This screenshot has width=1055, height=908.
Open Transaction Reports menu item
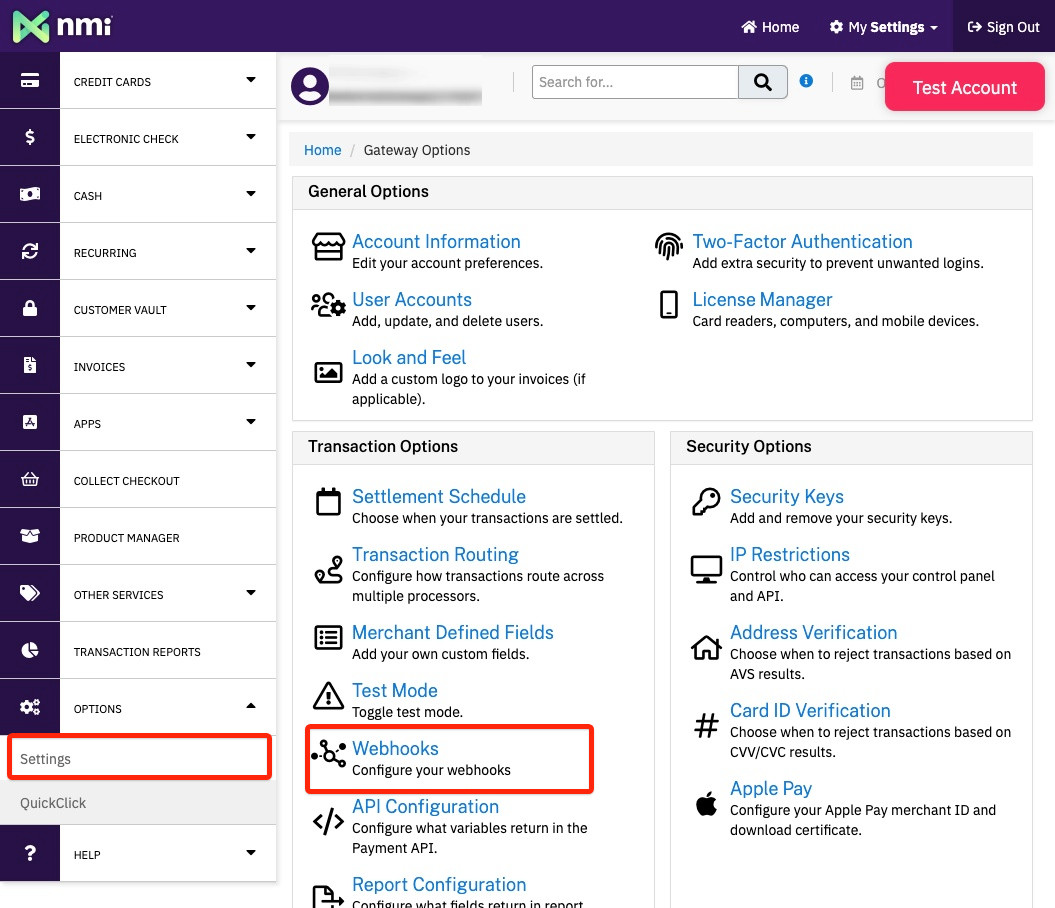(x=137, y=652)
